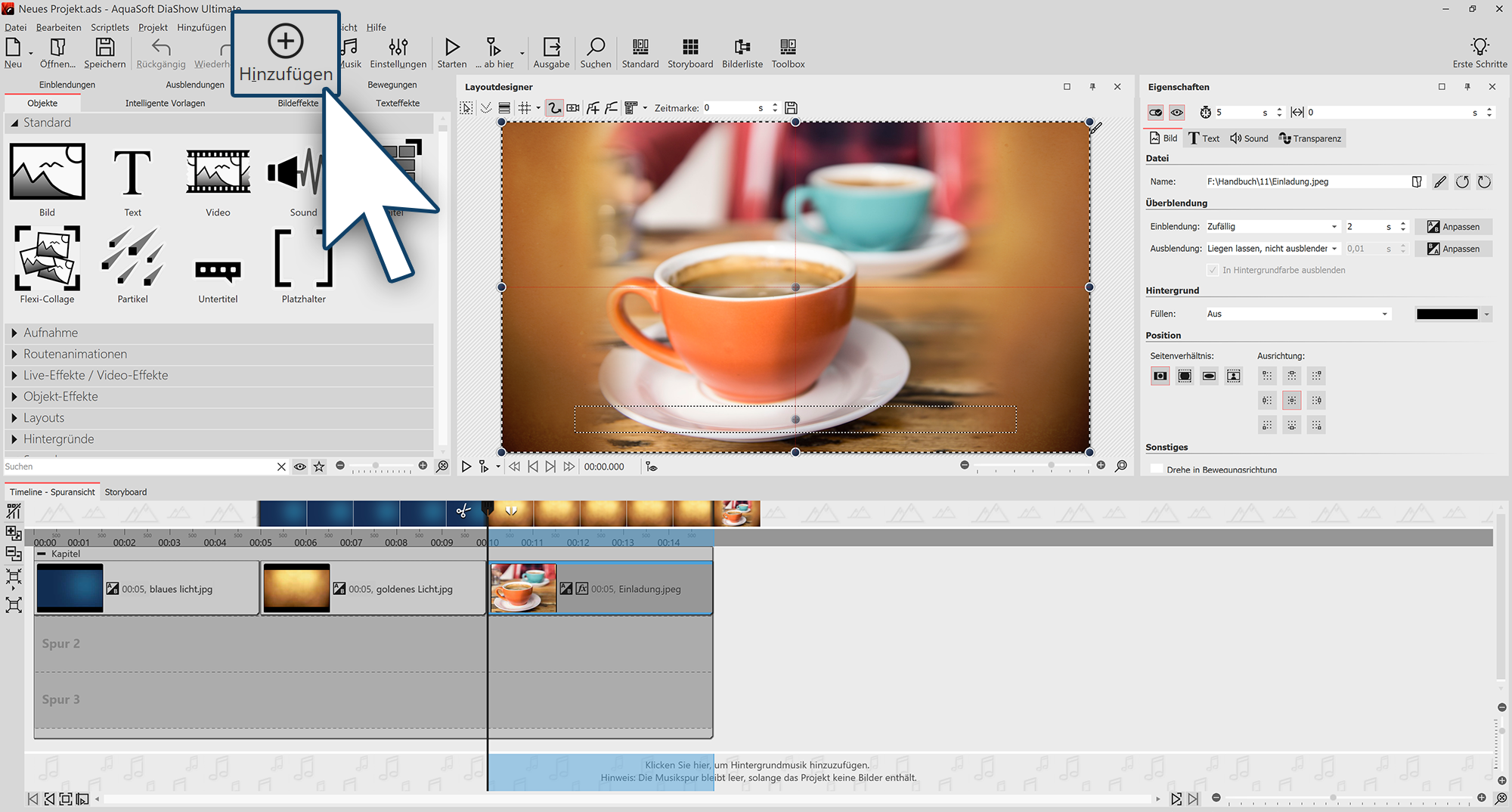Toggle Drehe in Bewegungsrichtung checkbox
The image size is (1512, 812).
click(1156, 470)
